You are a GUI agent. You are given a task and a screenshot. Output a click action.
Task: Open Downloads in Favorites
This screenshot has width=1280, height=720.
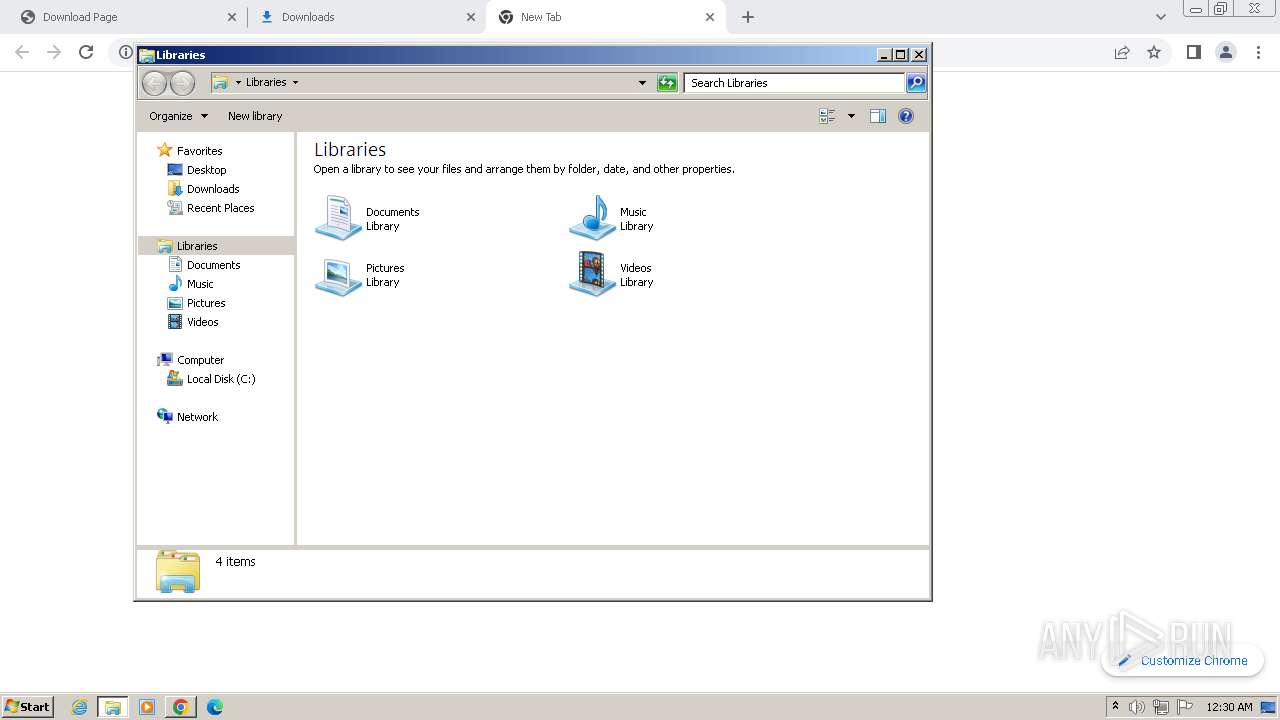pos(212,189)
